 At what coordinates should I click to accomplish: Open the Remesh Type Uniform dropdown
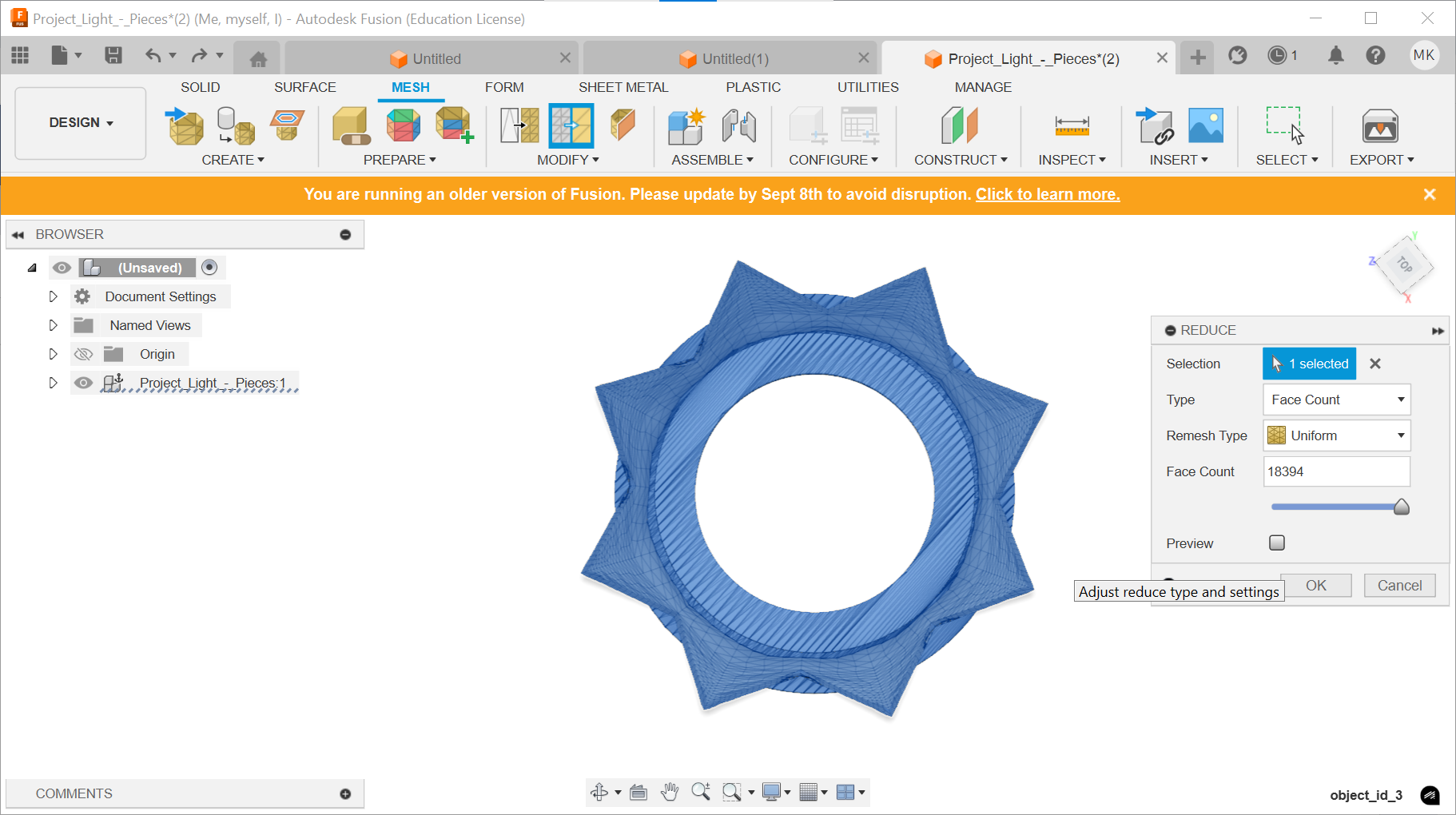click(1336, 435)
